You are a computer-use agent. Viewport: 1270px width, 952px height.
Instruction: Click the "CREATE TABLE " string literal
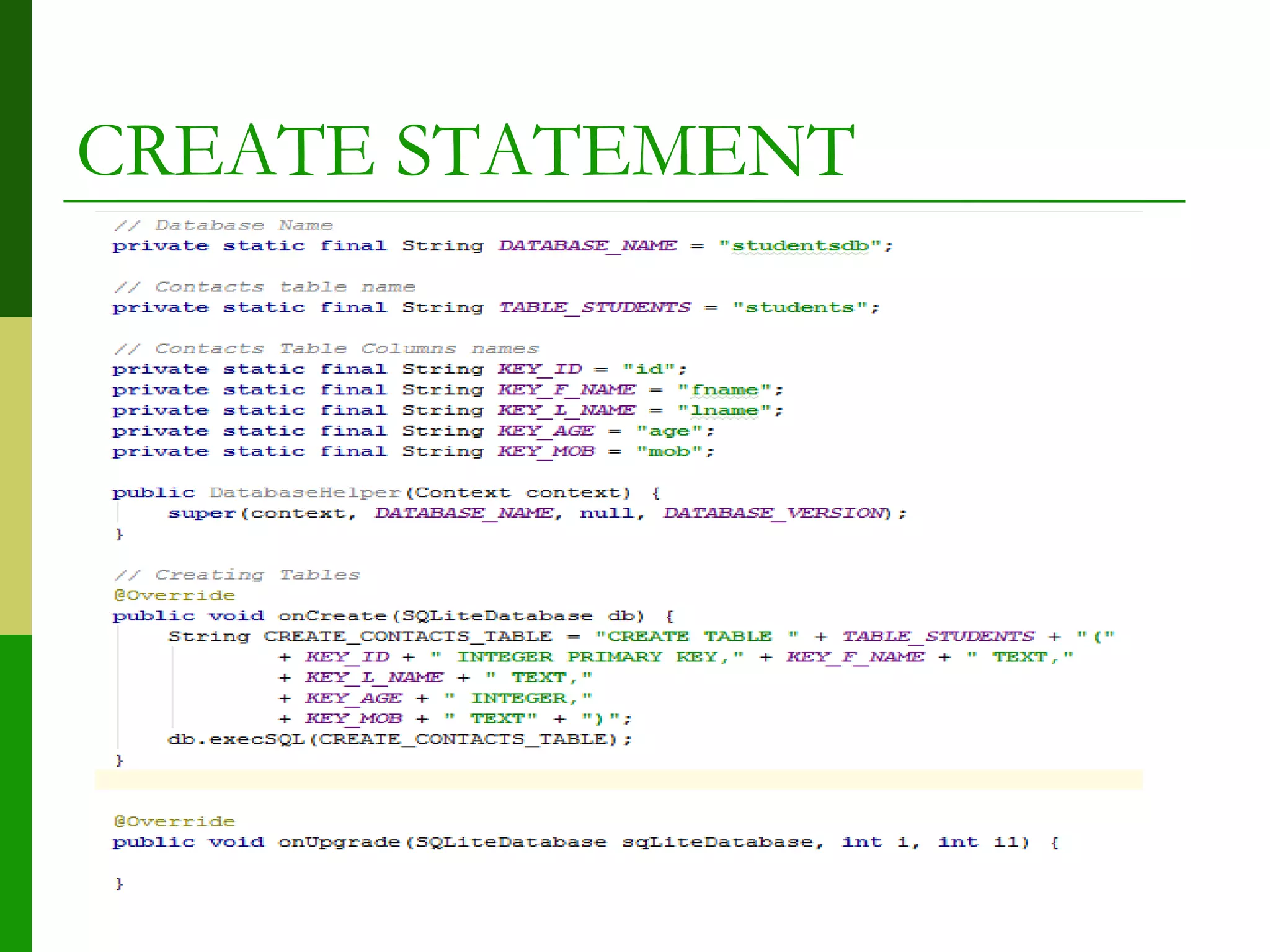point(696,637)
